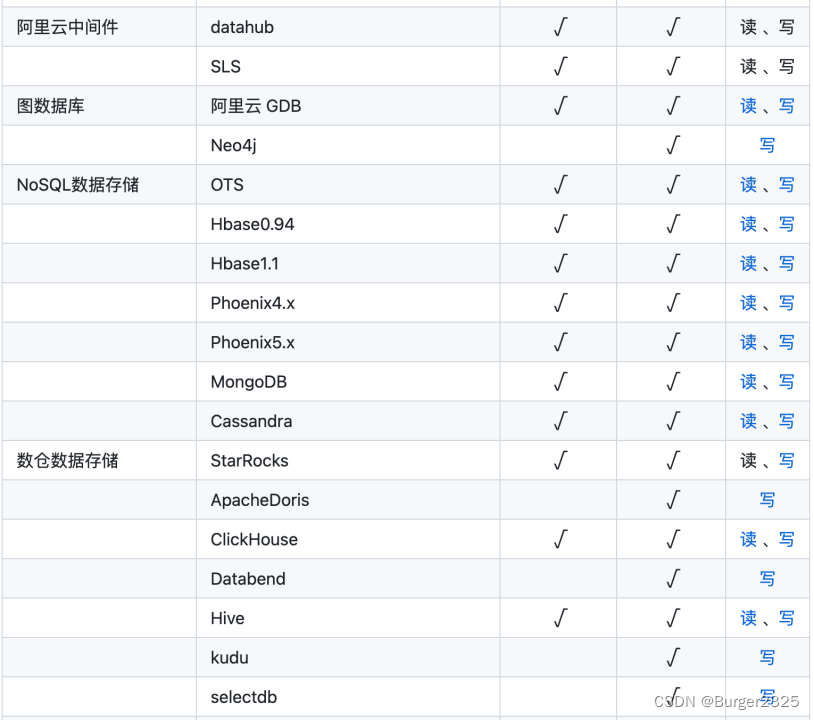Click Hive's 读 link
Screen dimensions: 814x720
[748, 618]
